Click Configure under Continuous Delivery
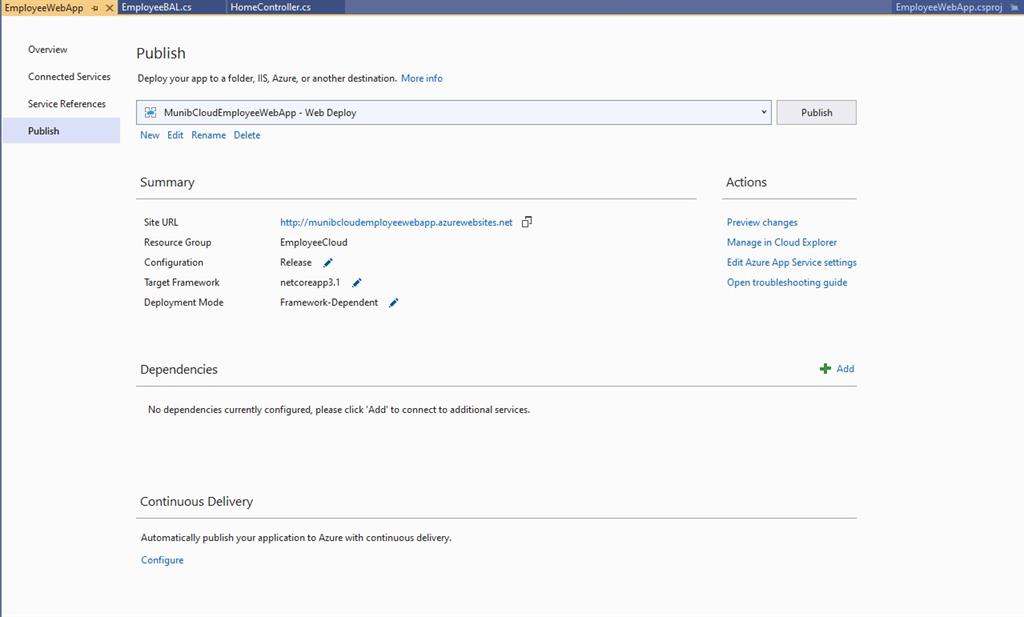Screen dimensions: 1024x617 162,560
